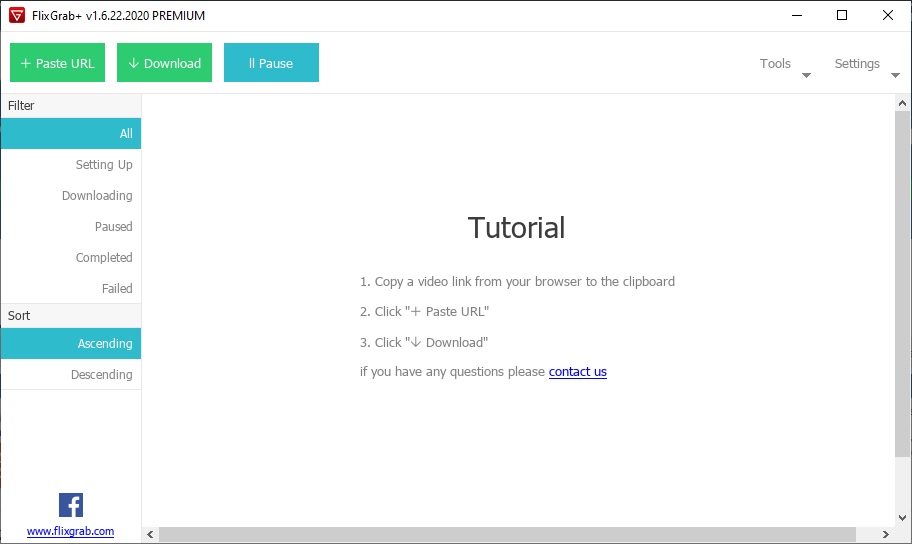Show only Completed downloads
Screen dimensions: 912x544
pos(71,257)
